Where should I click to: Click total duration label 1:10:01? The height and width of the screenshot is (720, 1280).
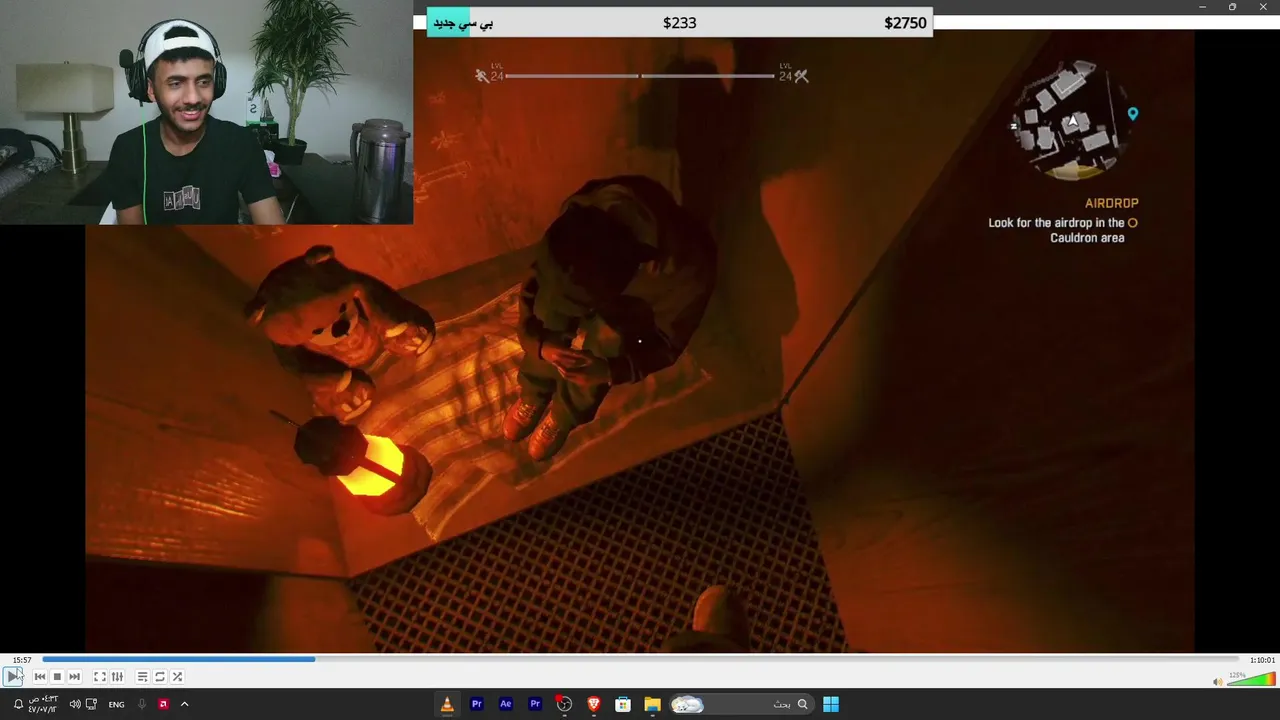1262,660
